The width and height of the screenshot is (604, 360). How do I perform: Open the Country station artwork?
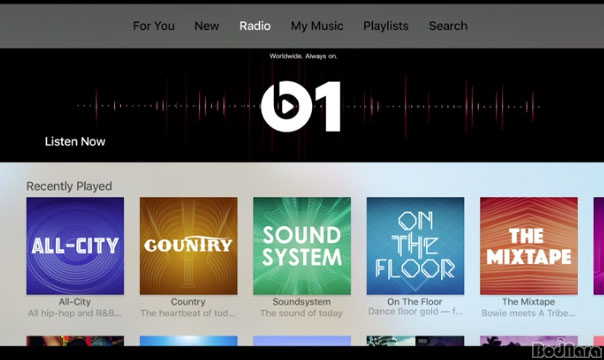[x=188, y=246]
